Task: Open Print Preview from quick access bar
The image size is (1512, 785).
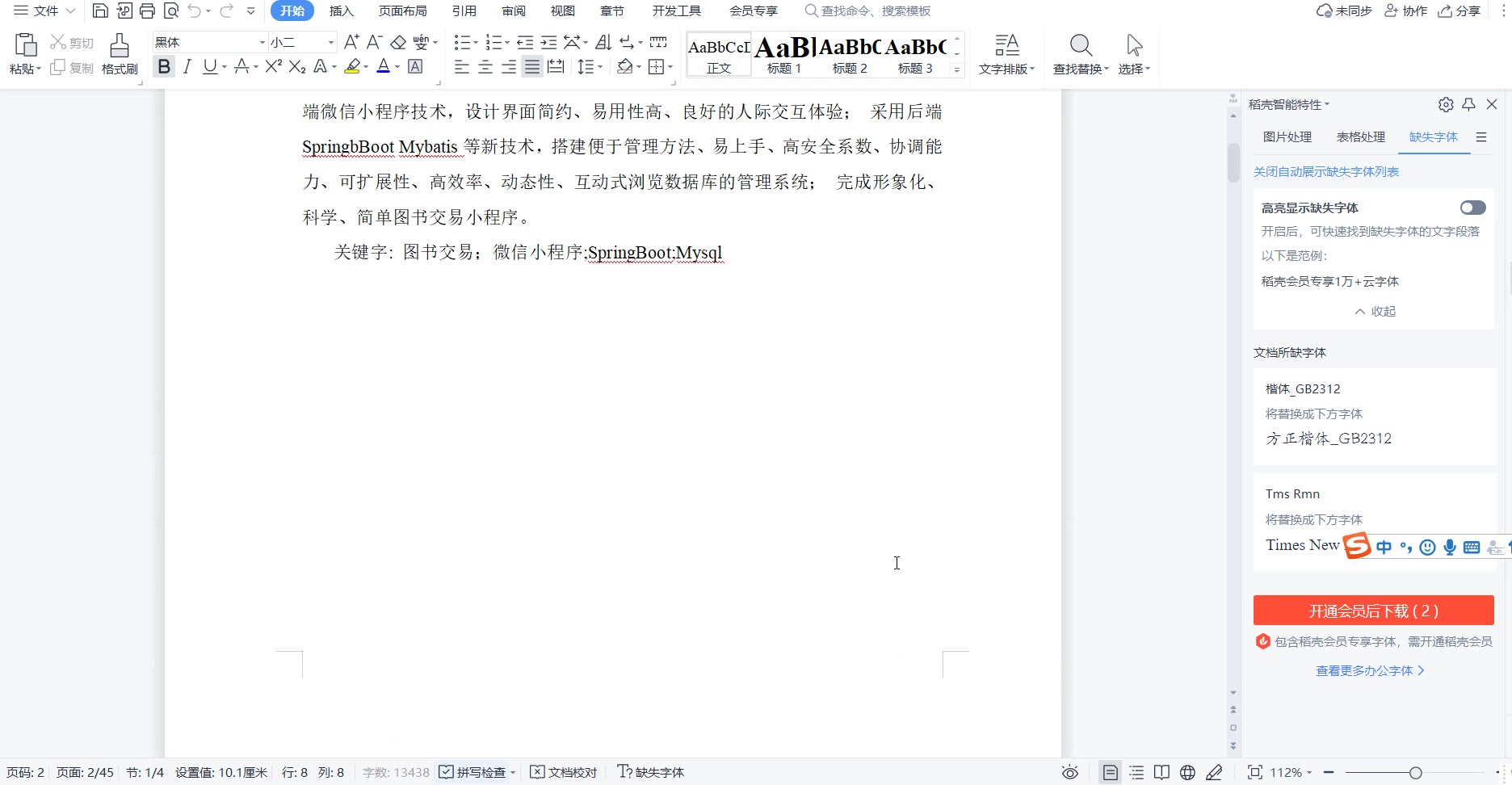Action: pyautogui.click(x=171, y=10)
